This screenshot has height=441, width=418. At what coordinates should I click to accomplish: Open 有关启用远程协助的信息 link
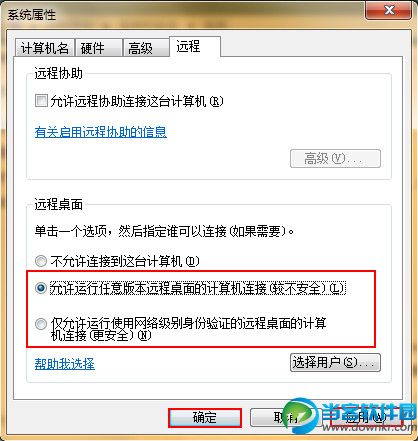pyautogui.click(x=101, y=132)
